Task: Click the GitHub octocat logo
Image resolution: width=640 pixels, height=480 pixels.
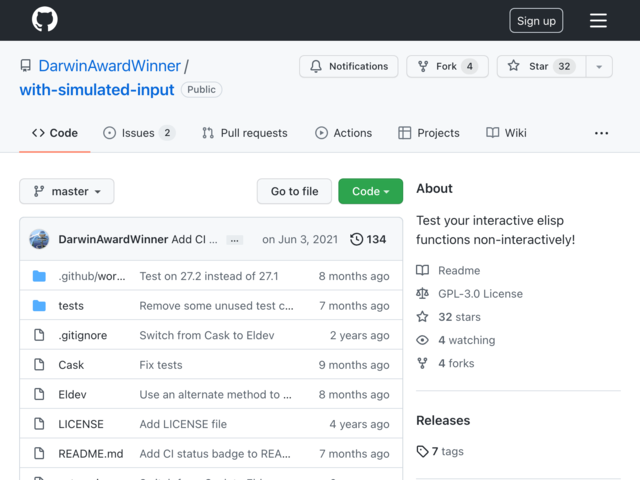Action: [x=44, y=19]
